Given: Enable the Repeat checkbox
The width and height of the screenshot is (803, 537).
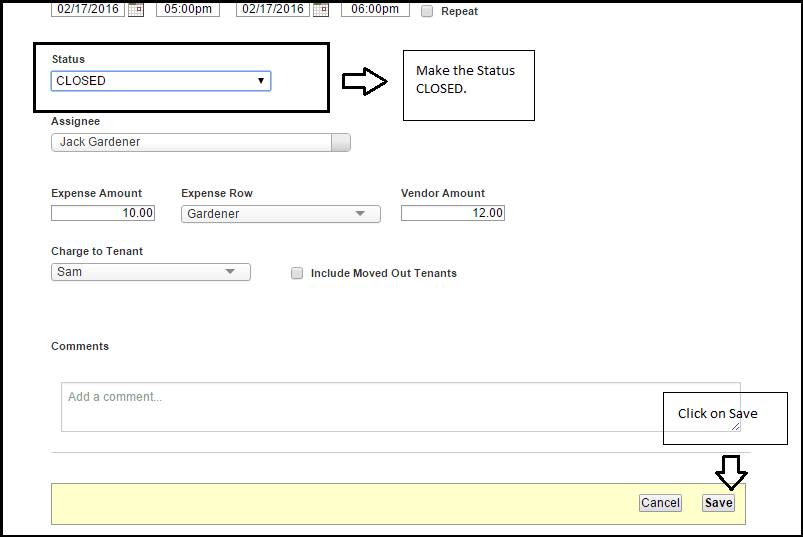Looking at the screenshot, I should [427, 12].
